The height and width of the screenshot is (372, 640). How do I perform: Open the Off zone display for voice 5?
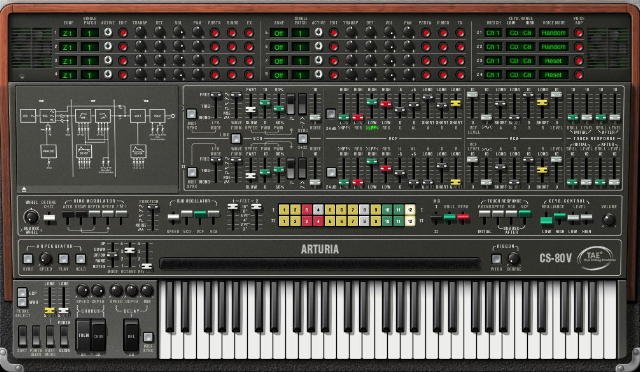279,33
